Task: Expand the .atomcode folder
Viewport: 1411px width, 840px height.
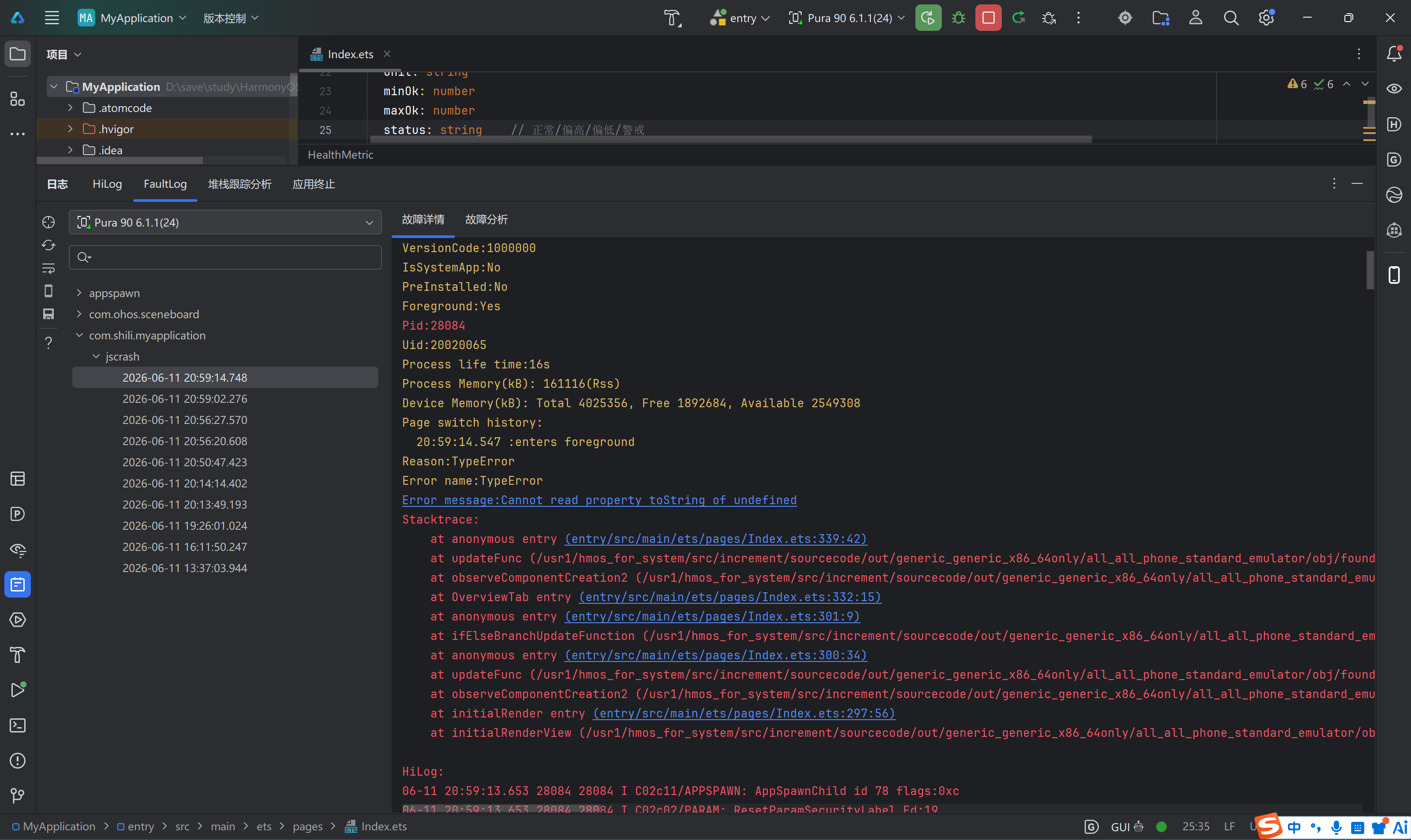Action: pos(70,108)
